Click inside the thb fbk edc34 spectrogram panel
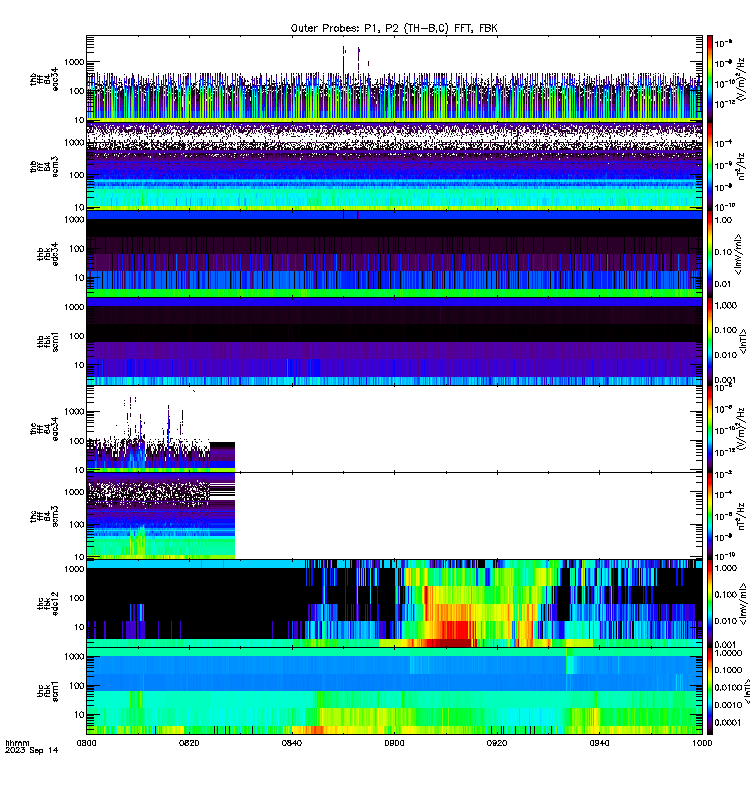 394,254
